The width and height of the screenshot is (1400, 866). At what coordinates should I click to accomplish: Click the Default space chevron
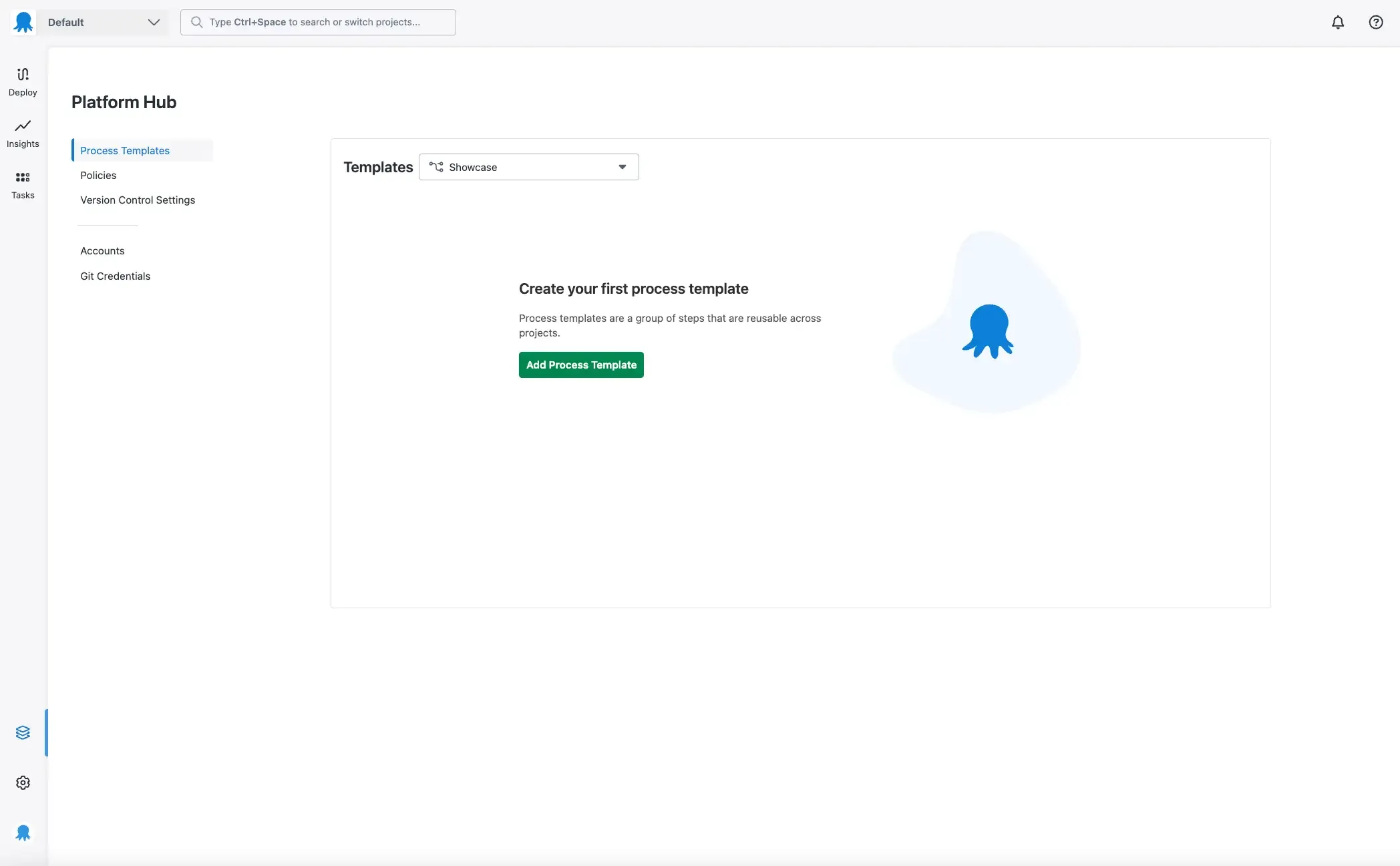(x=154, y=22)
